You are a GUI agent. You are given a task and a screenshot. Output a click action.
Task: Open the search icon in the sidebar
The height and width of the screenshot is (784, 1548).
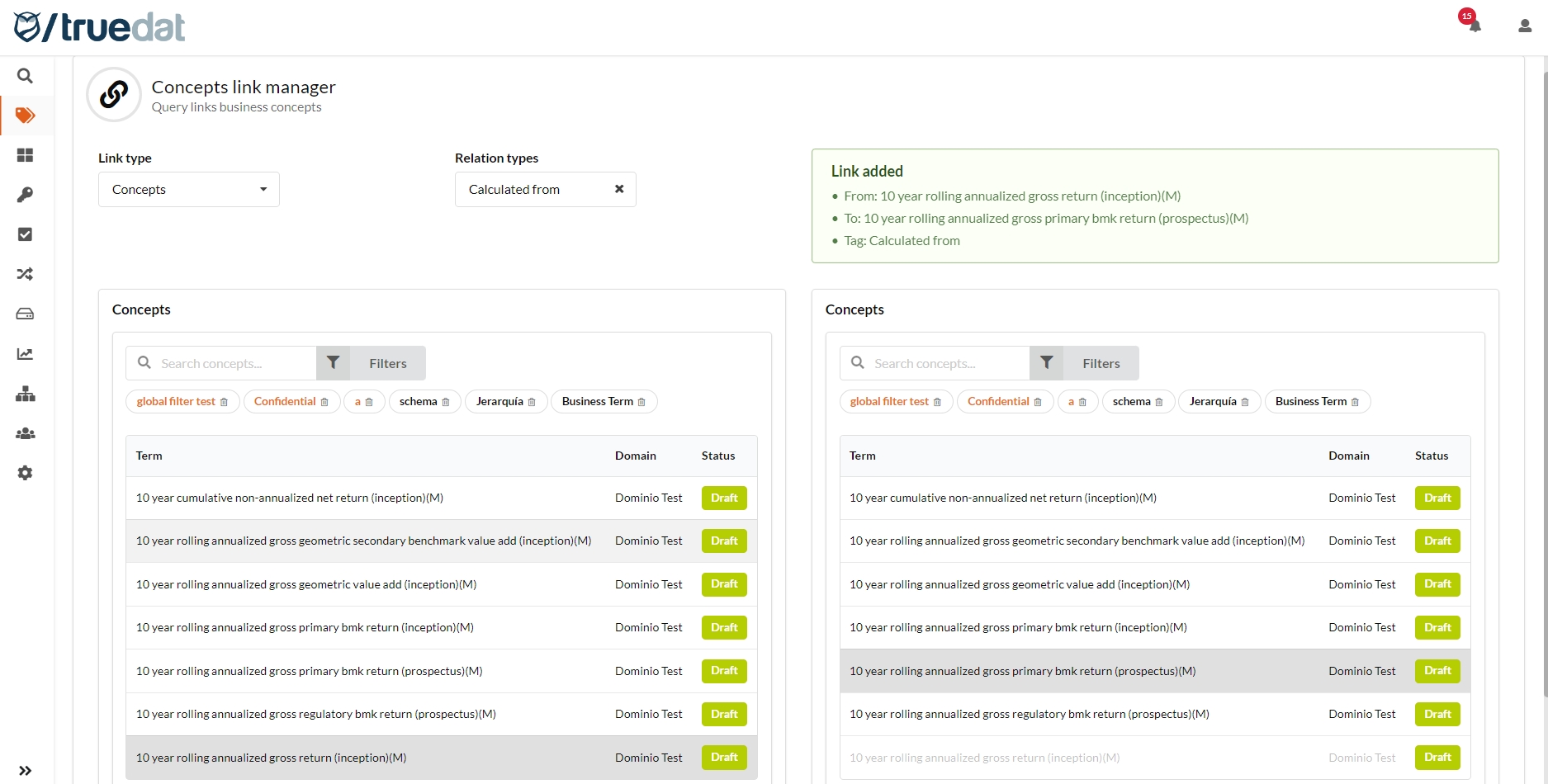(x=25, y=76)
